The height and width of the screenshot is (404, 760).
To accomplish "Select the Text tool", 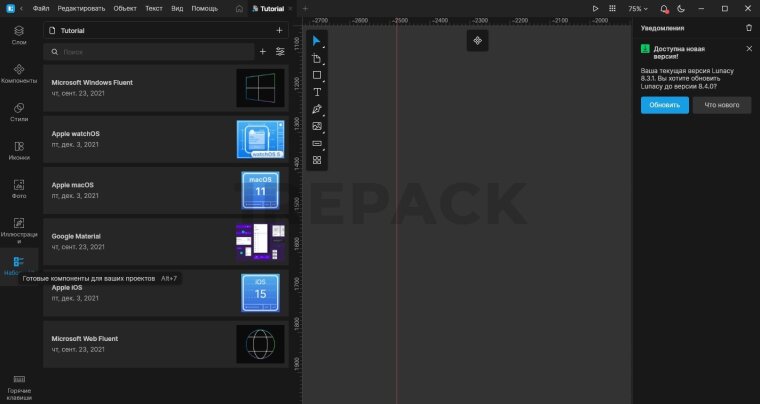I will tap(317, 92).
